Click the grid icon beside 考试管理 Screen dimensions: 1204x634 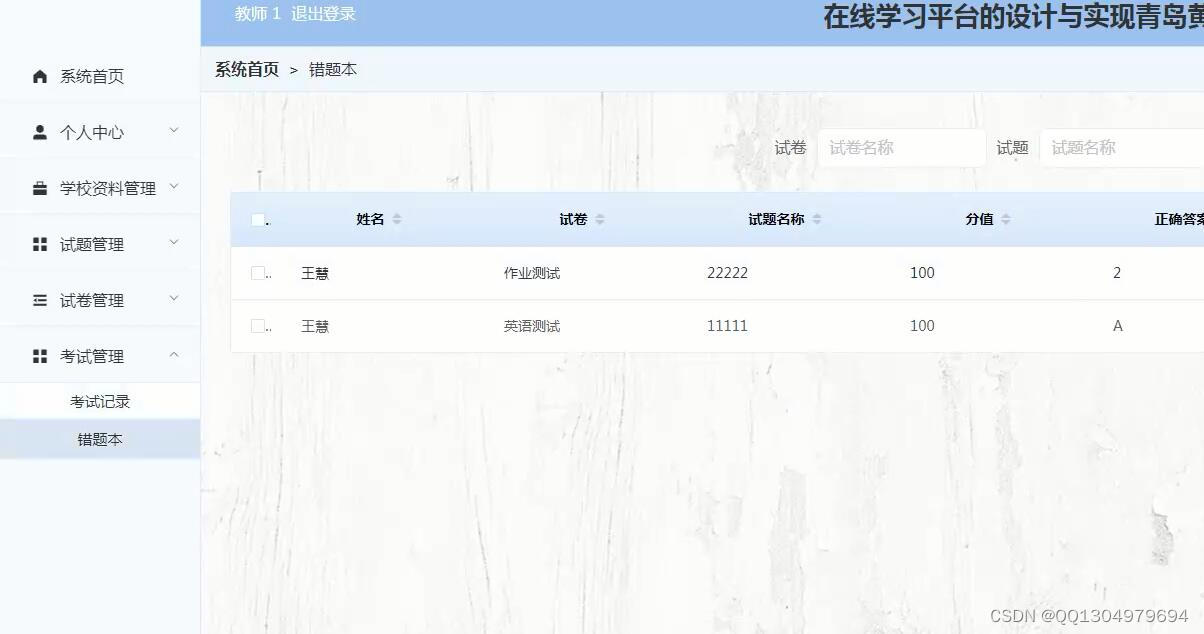point(40,356)
